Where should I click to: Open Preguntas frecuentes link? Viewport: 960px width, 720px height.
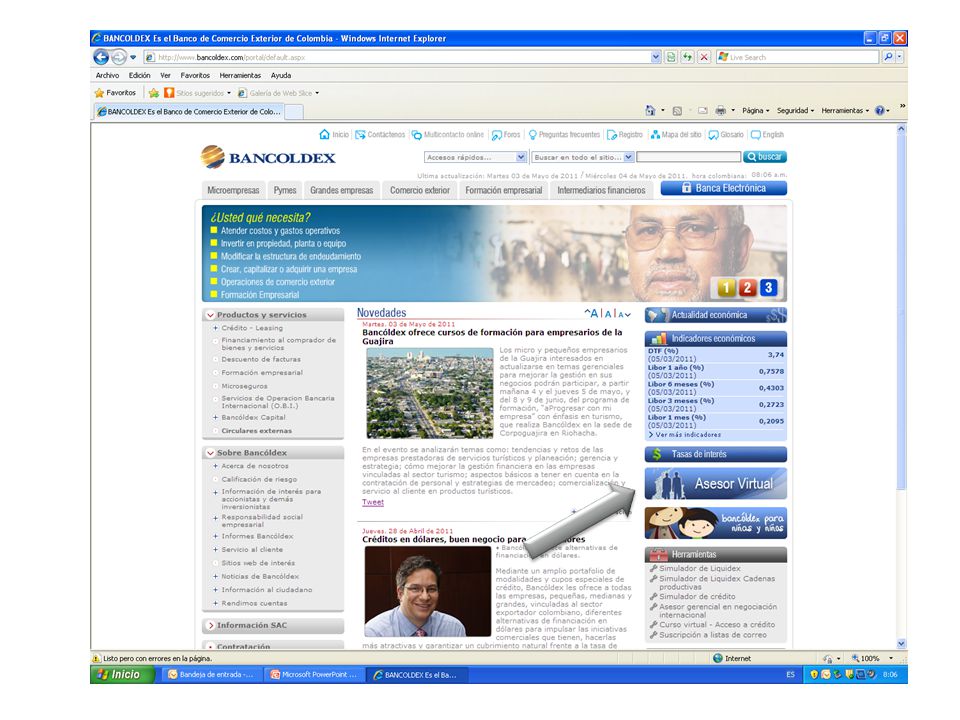coord(564,135)
